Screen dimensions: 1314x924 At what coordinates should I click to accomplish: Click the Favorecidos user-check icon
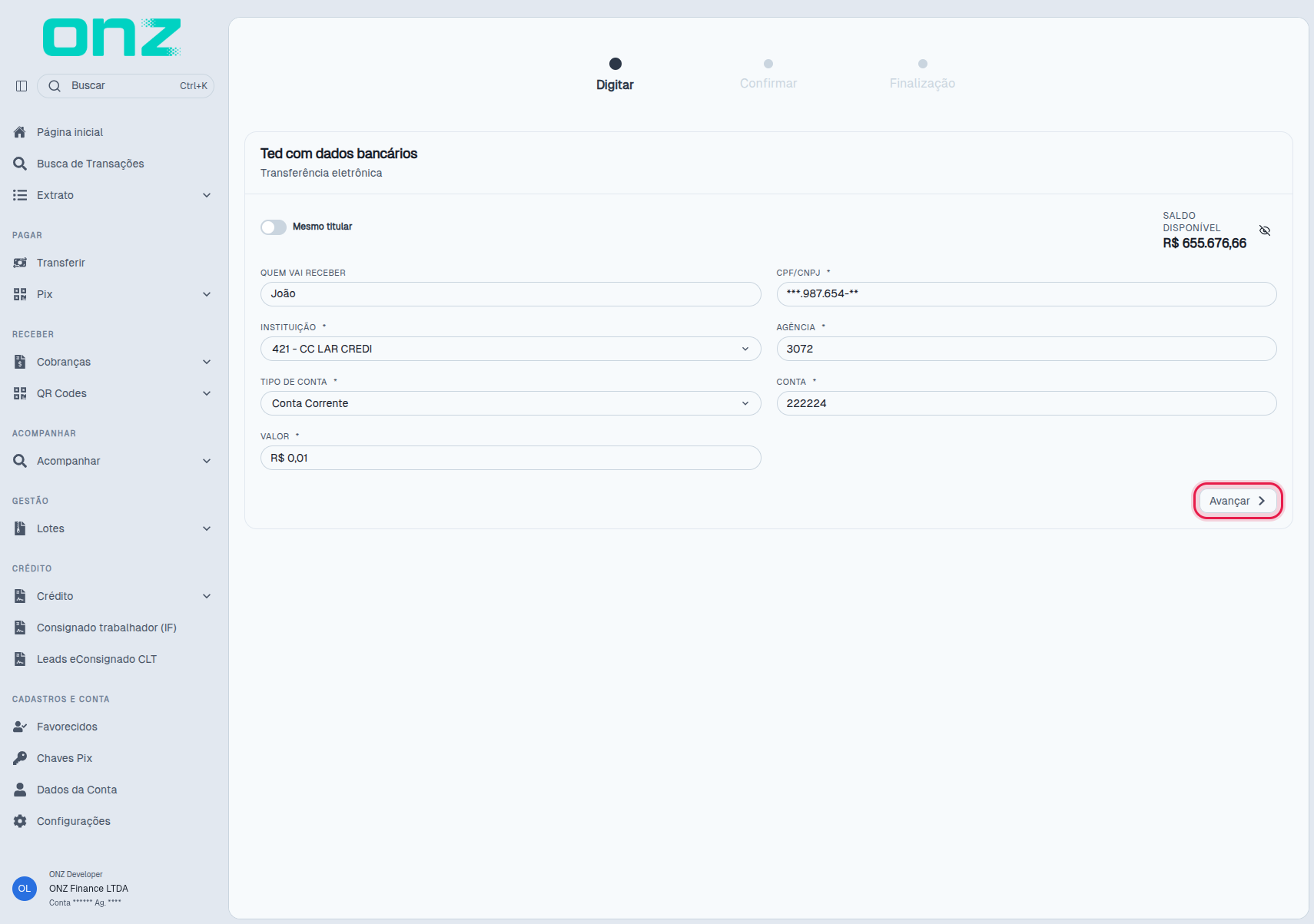coord(20,727)
